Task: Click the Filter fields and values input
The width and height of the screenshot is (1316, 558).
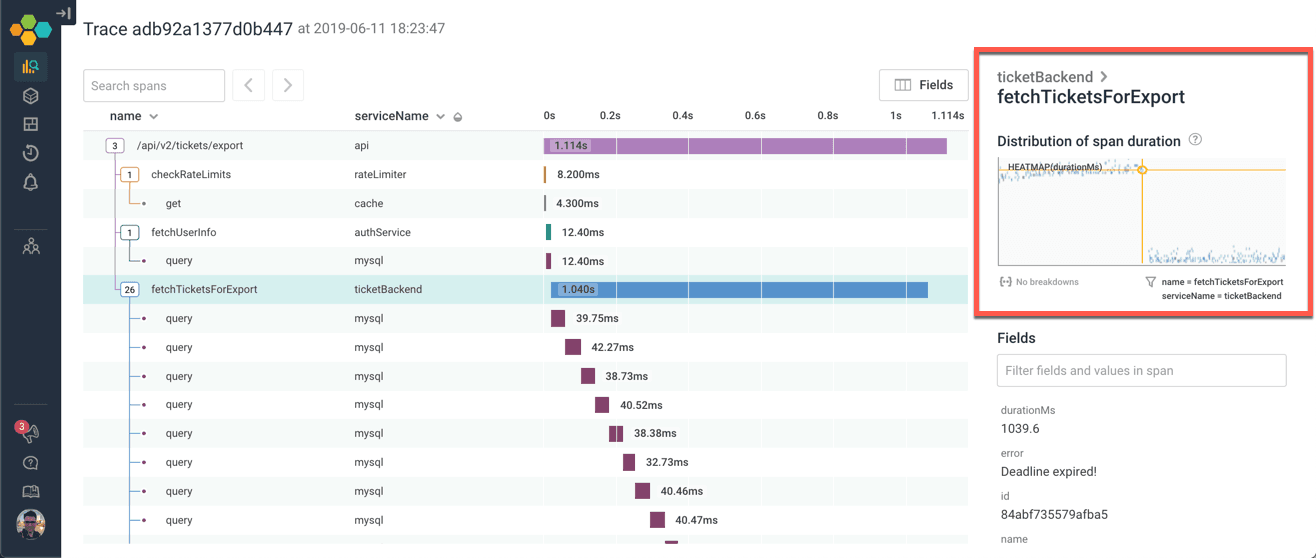Action: 1141,371
